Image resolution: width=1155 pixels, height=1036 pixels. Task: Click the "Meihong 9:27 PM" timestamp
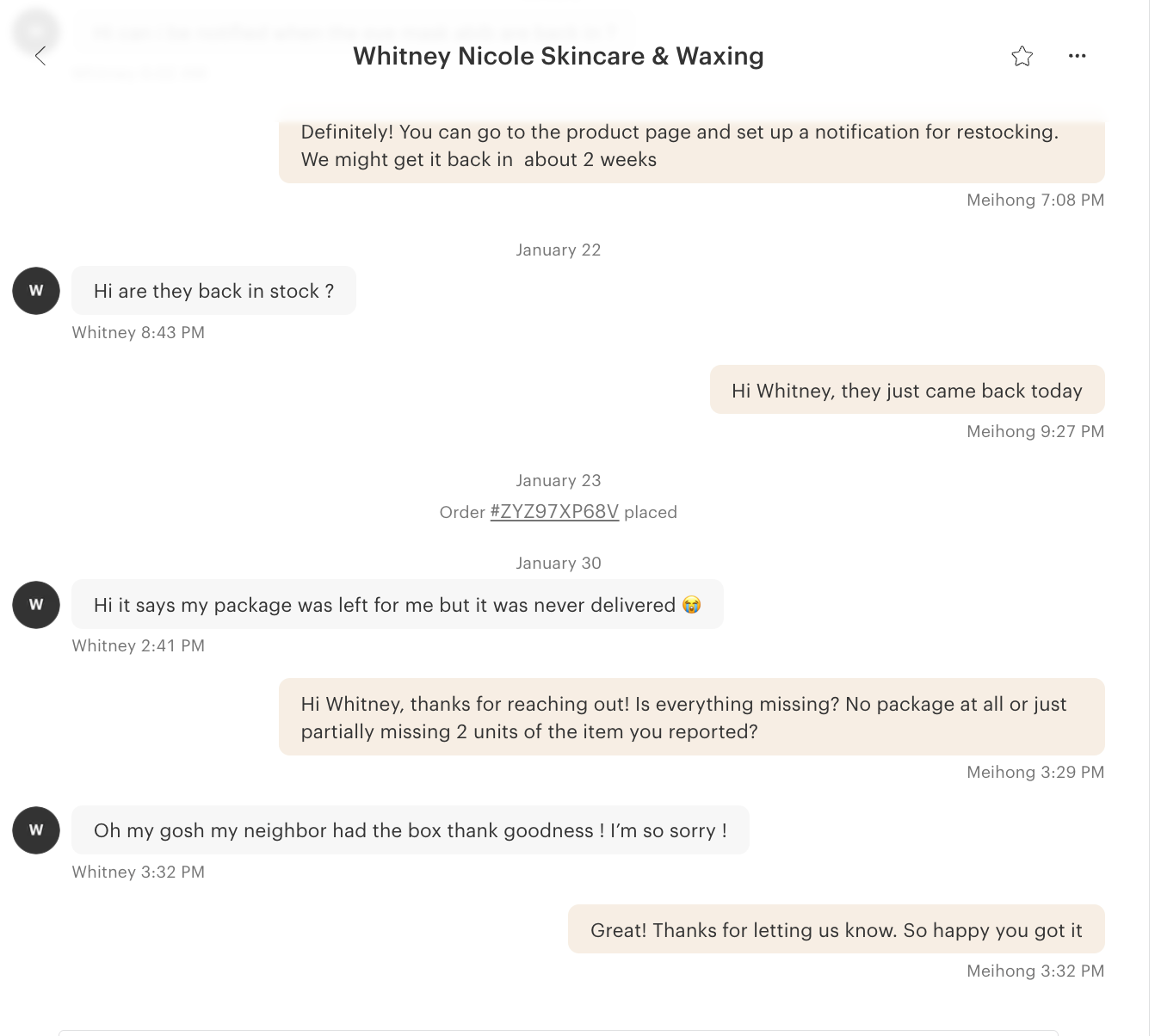(1035, 432)
